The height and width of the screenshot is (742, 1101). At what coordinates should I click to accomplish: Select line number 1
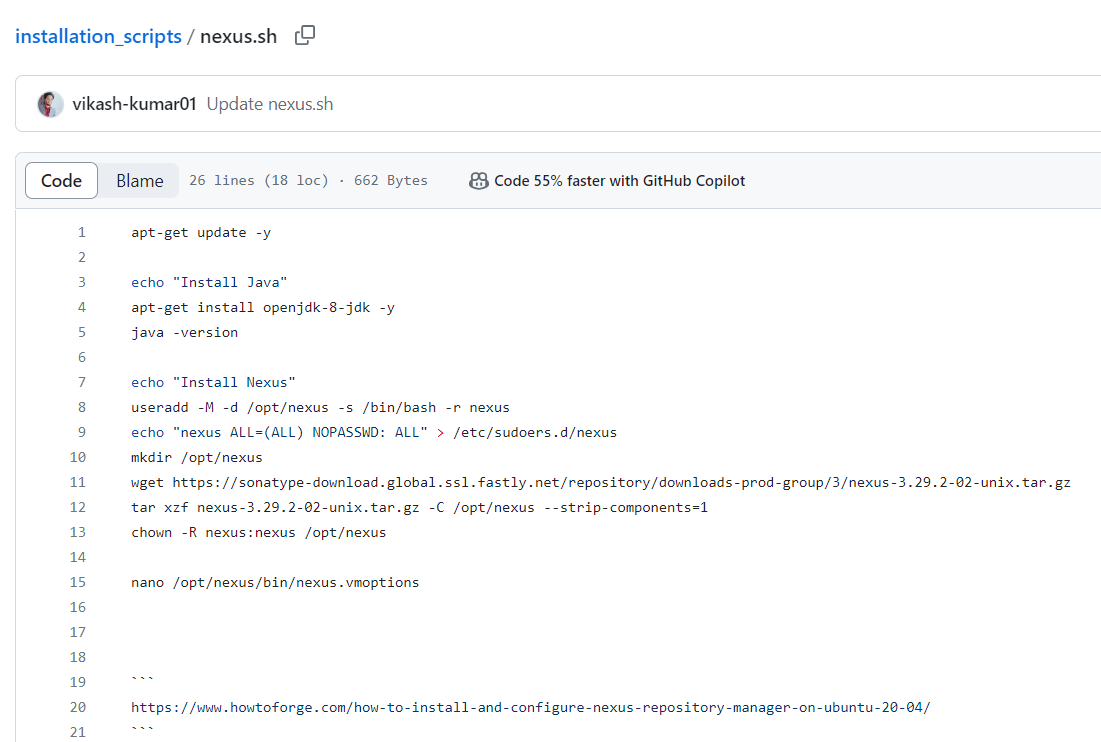pos(81,232)
